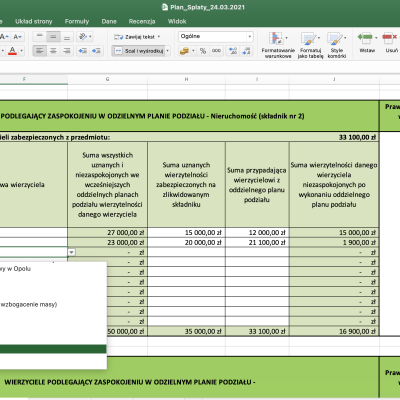The image size is (400, 400).
Task: Click cell with 21 100,00 zł
Action: tap(257, 242)
